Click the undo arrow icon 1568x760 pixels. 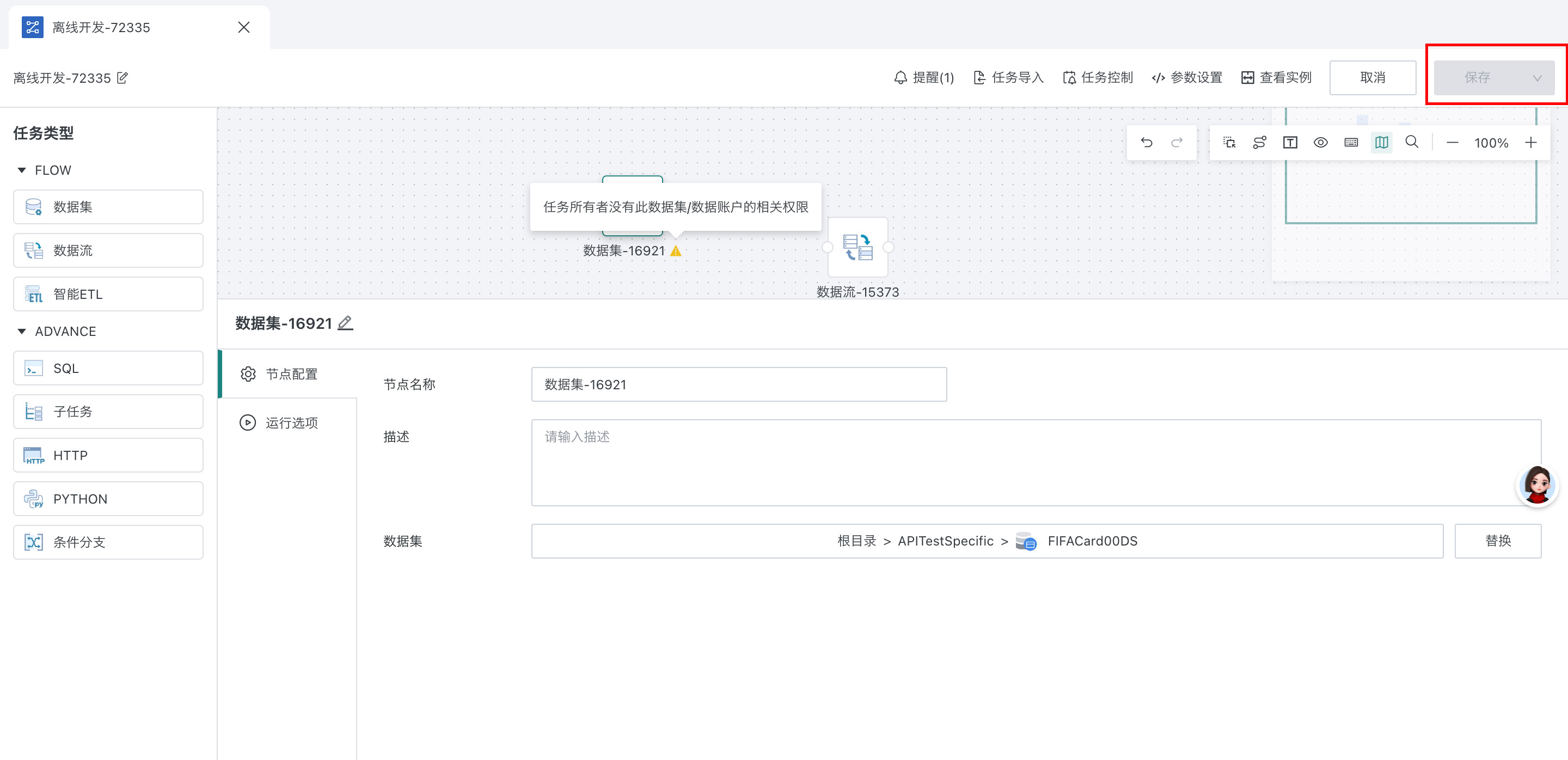[1147, 143]
